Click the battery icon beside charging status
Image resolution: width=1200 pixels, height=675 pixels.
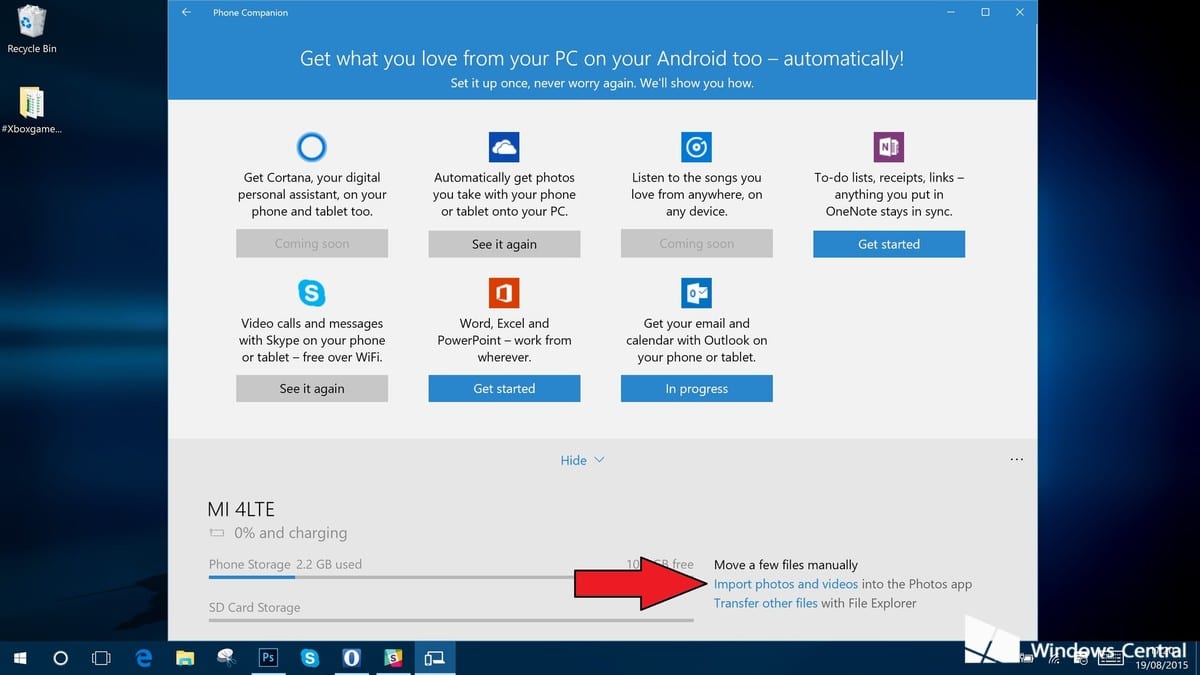(217, 534)
